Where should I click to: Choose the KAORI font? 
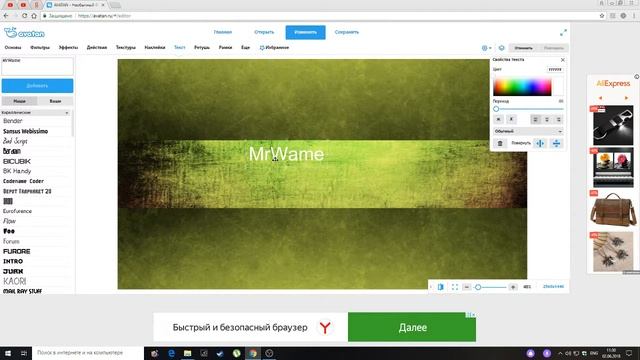pos(15,281)
